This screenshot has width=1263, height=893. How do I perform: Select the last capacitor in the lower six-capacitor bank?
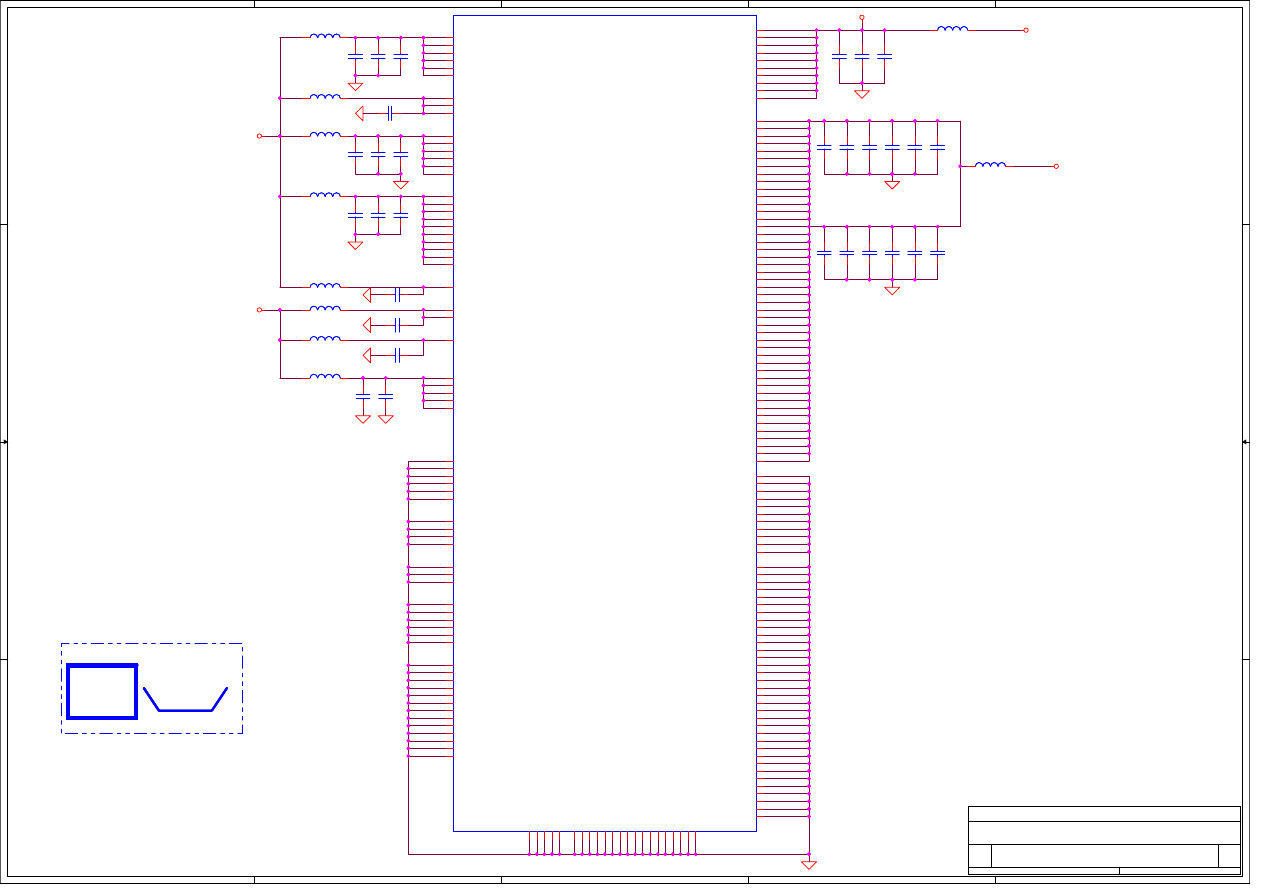pyautogui.click(x=937, y=253)
